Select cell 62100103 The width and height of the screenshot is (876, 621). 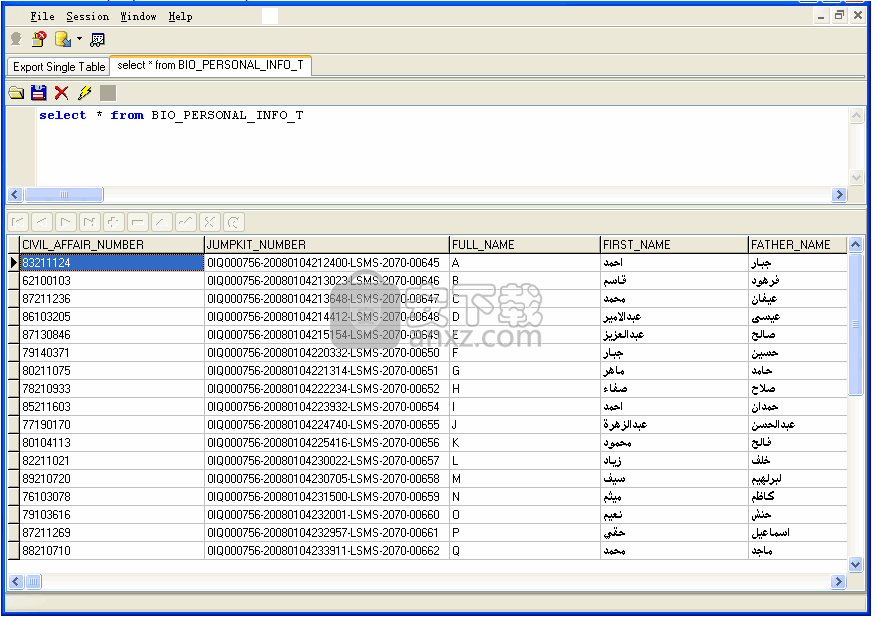click(112, 281)
